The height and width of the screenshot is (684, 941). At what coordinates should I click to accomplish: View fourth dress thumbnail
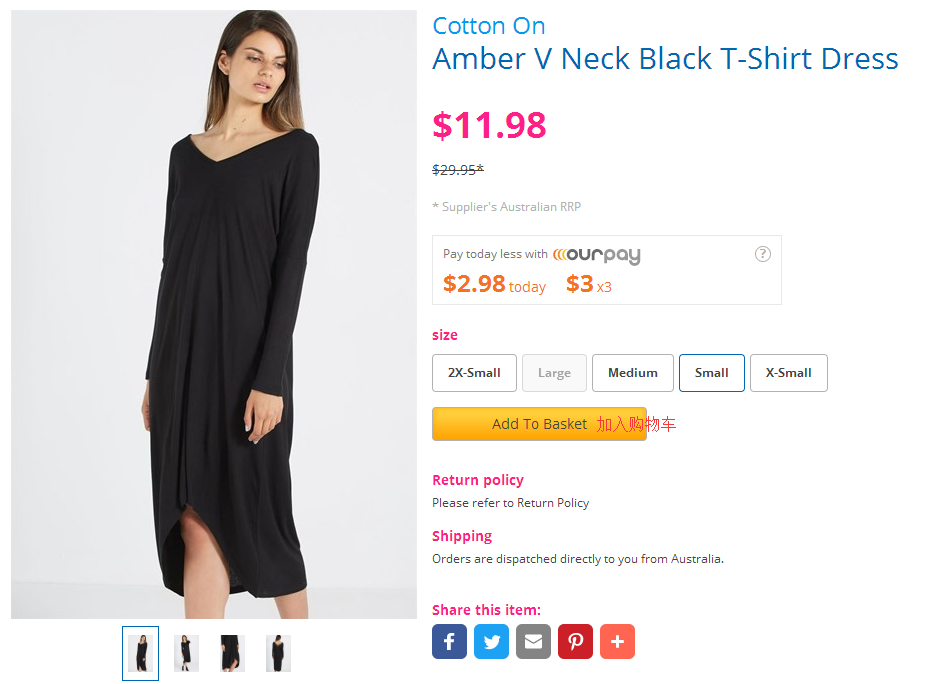278,653
